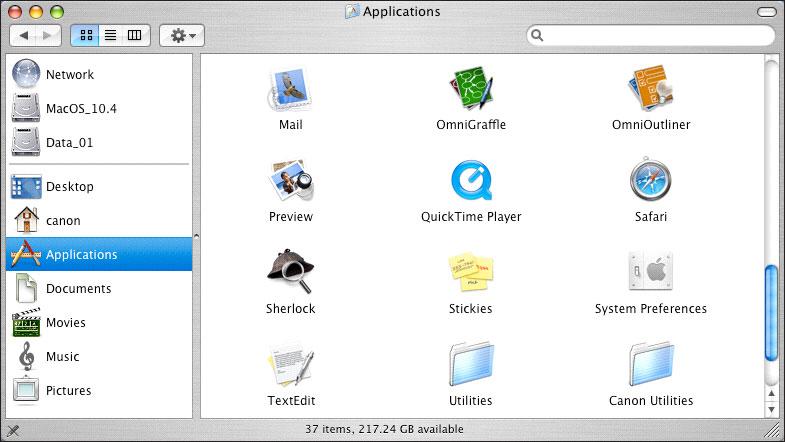Open Music in the sidebar
Screen dimensions: 785x442
99,356
